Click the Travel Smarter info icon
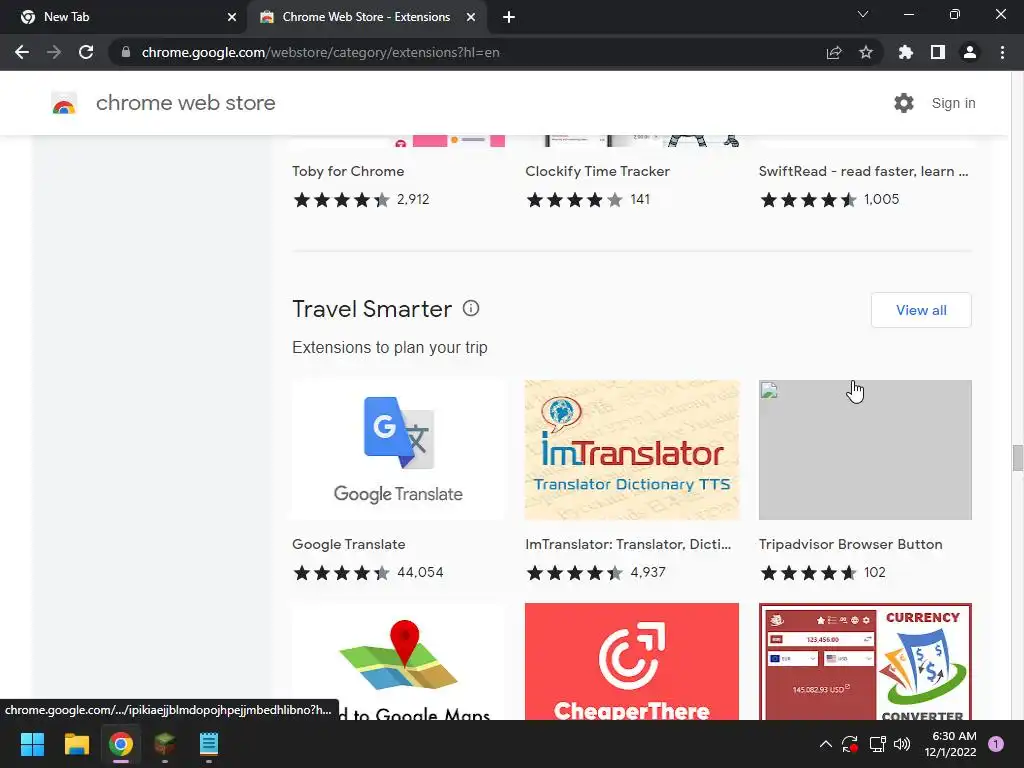The width and height of the screenshot is (1024, 768). [x=471, y=308]
